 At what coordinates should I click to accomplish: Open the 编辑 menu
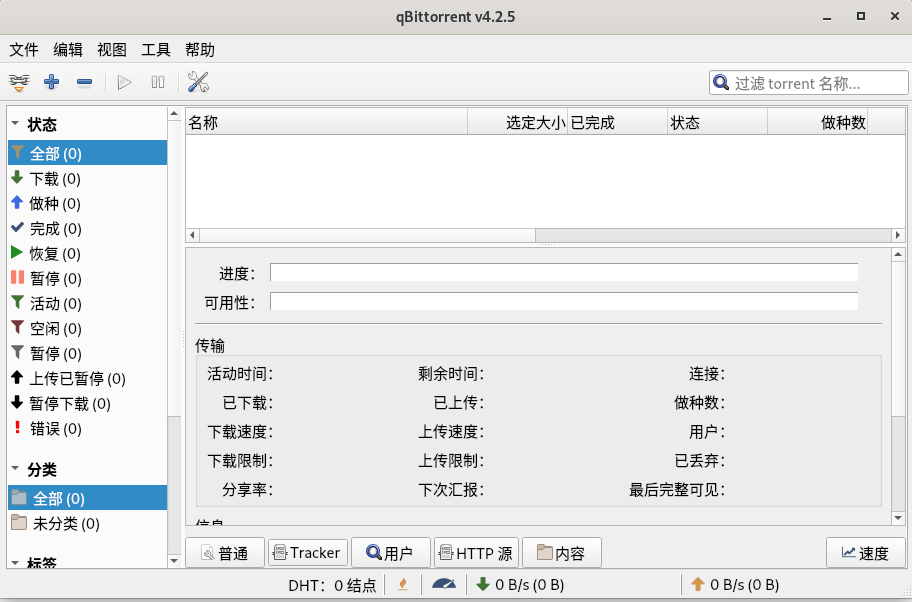click(x=68, y=50)
